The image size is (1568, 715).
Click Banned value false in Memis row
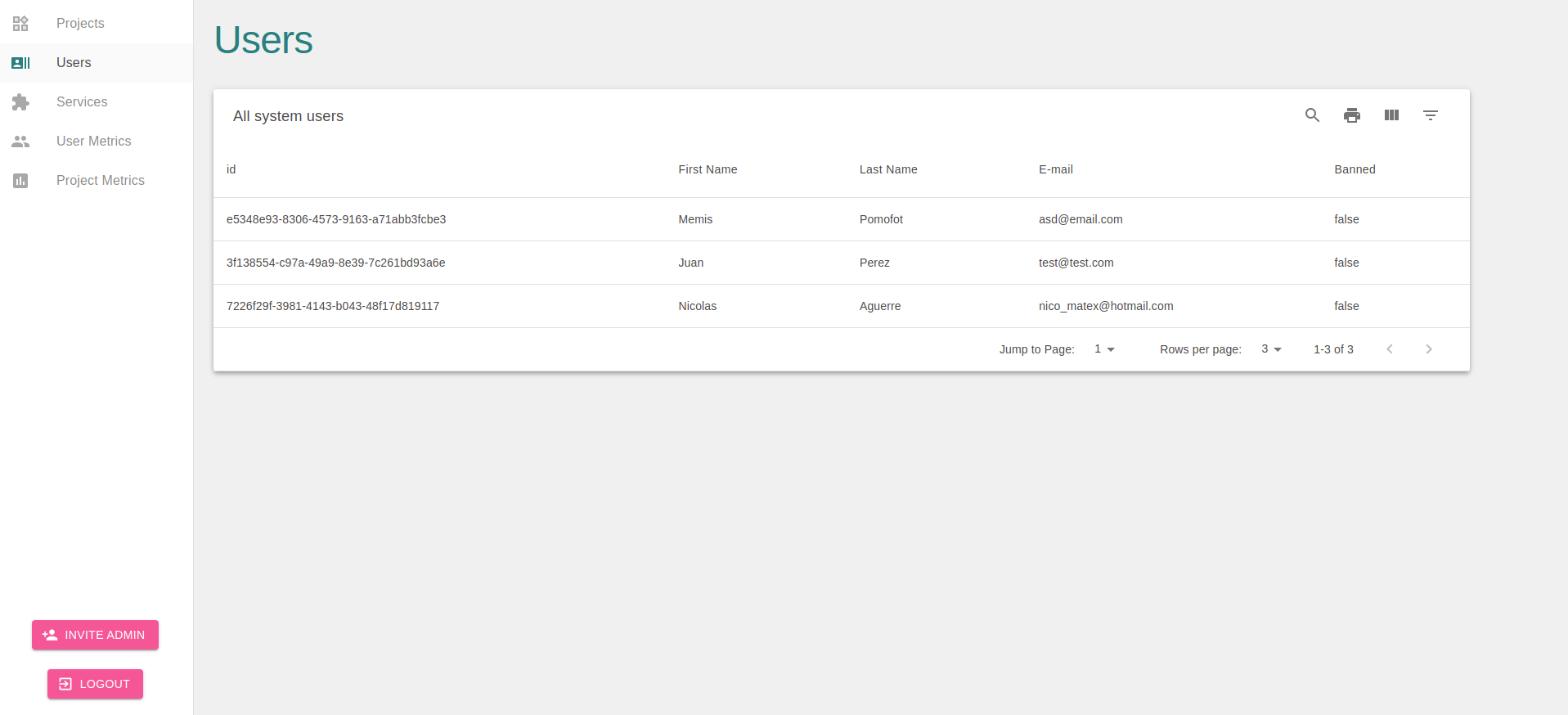tap(1346, 219)
